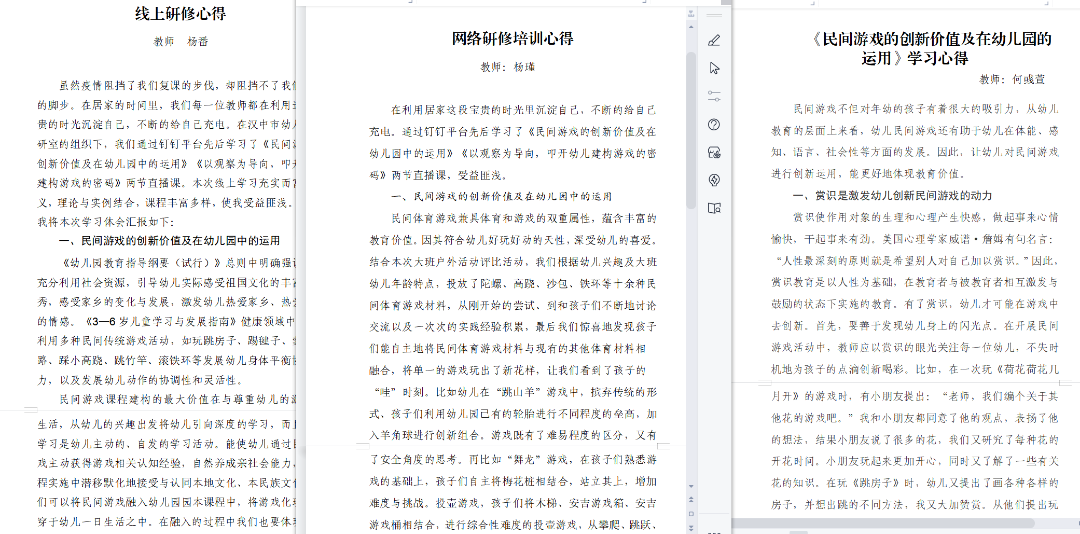Click the line starting '在利用居家这段宝贵的时光' in middle document
This screenshot has height=534, width=1080.
coord(524,110)
